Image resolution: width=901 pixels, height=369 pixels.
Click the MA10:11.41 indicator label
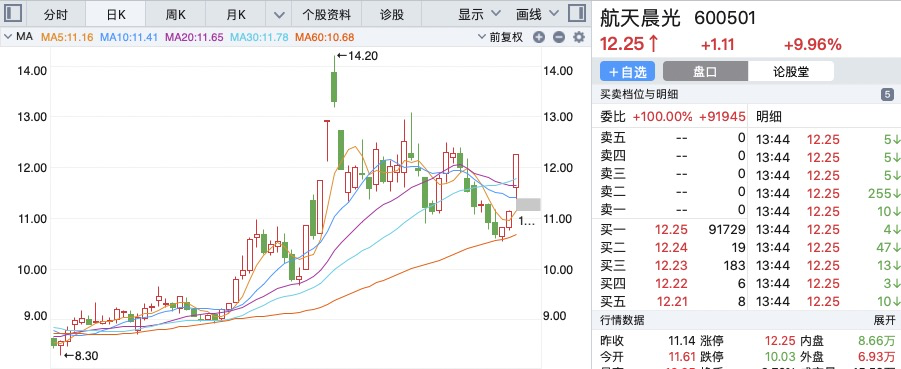[x=129, y=37]
